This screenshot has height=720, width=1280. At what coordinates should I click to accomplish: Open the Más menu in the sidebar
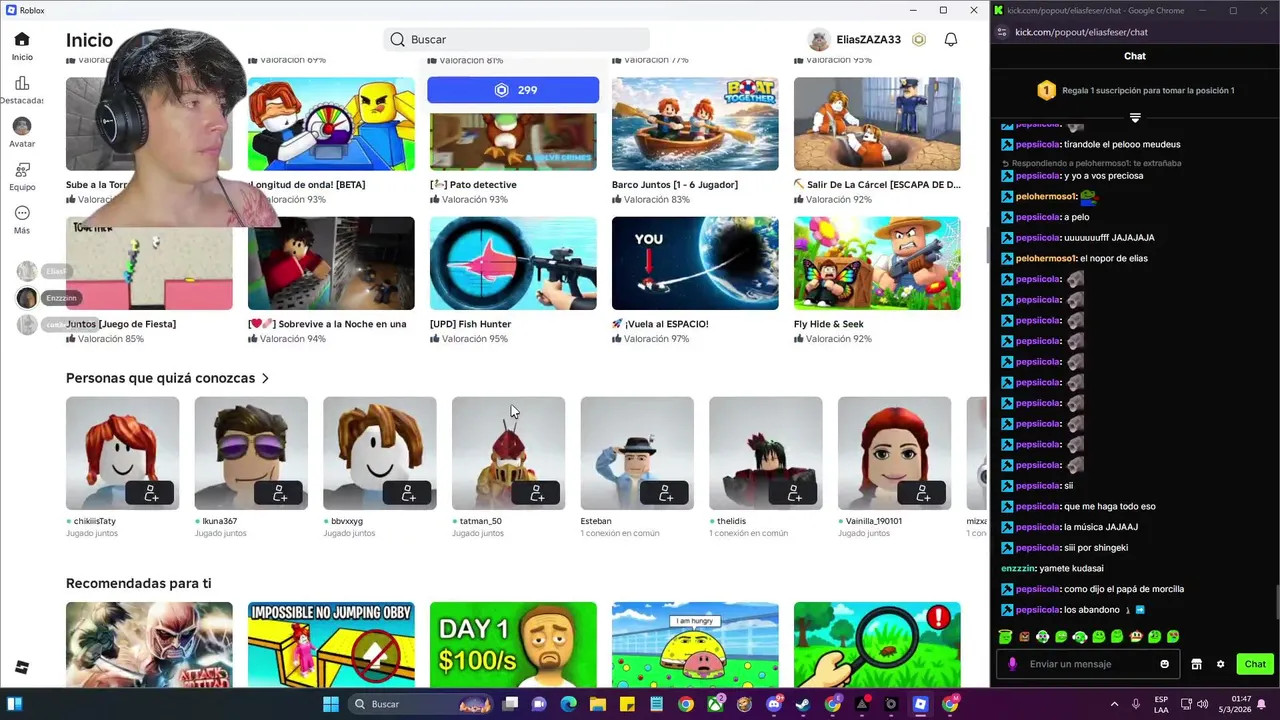22,219
